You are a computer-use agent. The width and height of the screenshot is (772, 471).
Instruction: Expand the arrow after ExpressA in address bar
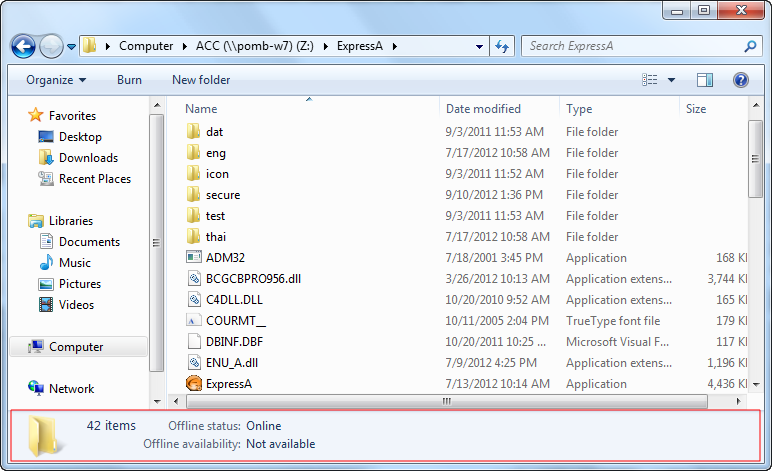(395, 46)
